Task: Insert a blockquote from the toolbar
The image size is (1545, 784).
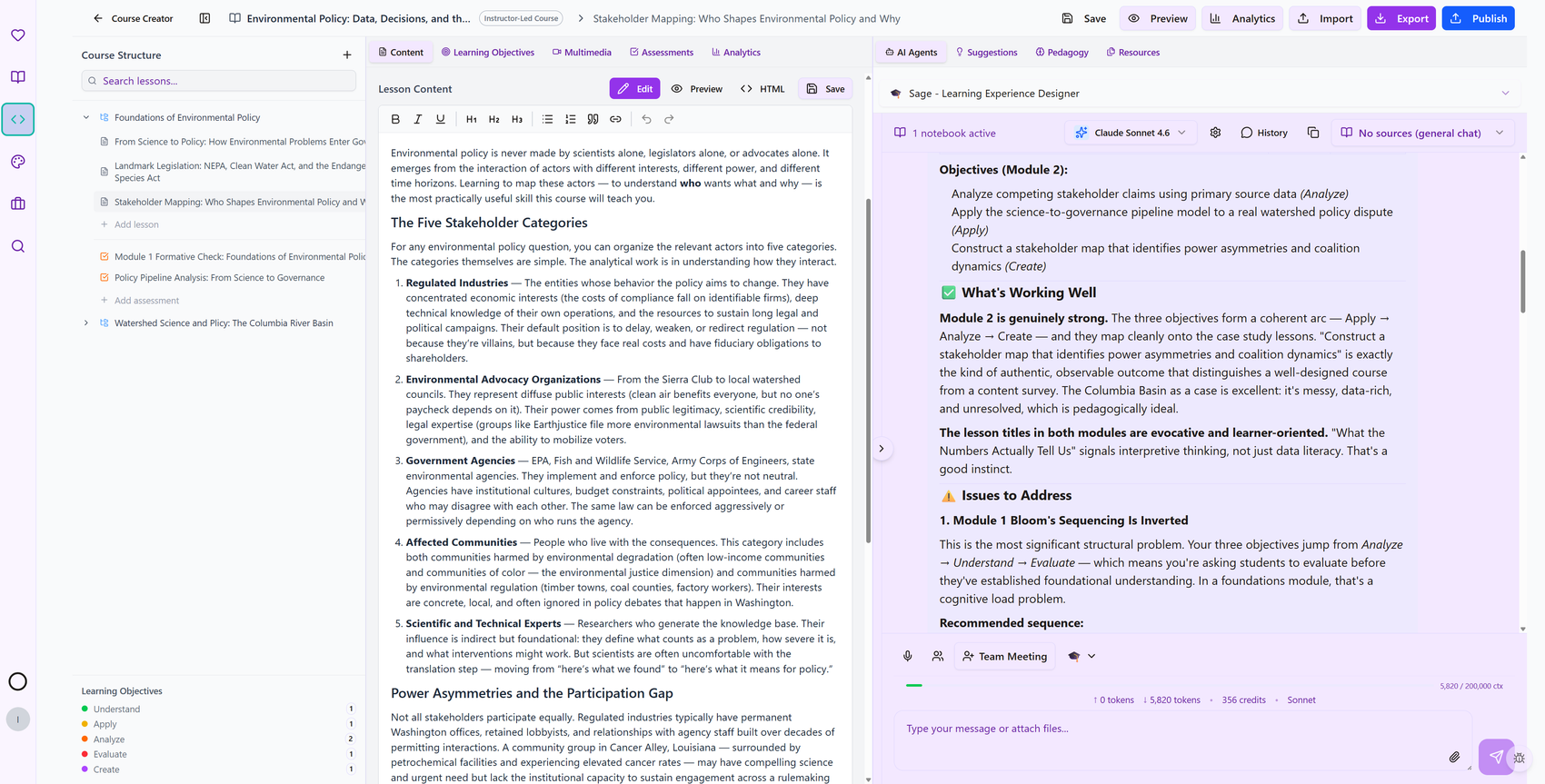Action: click(x=593, y=119)
